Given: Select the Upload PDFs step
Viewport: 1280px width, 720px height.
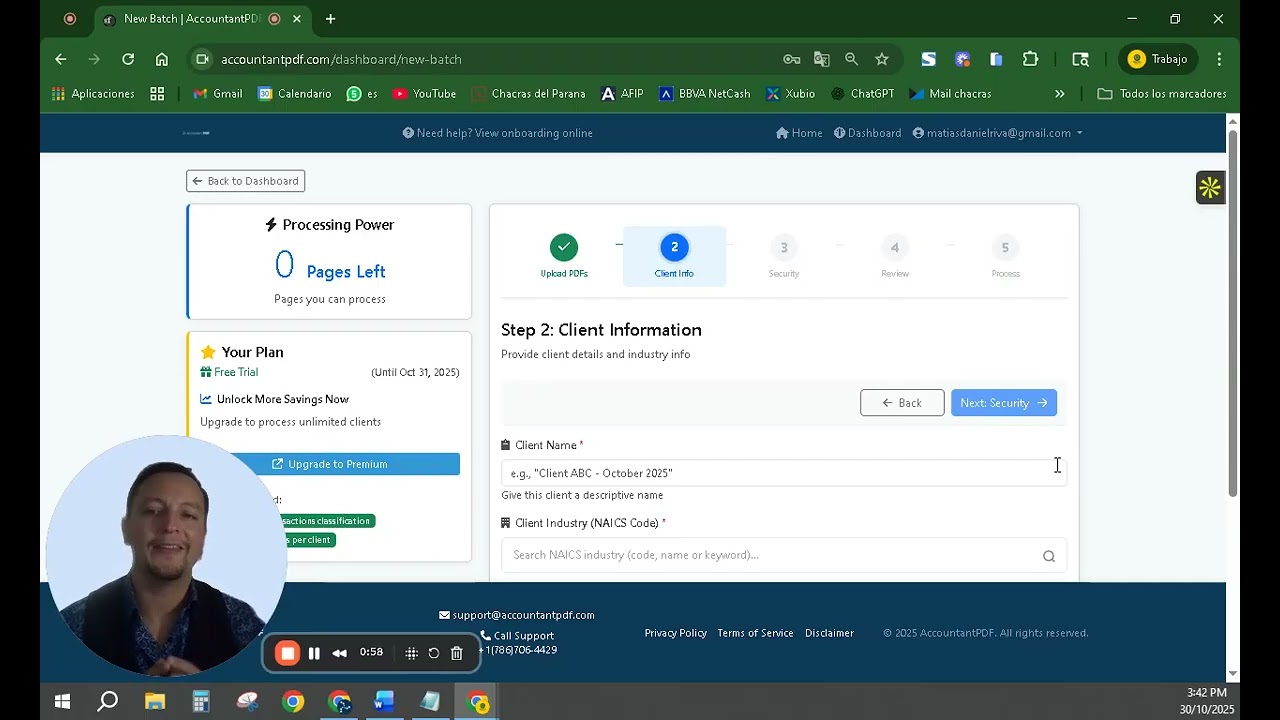Looking at the screenshot, I should coord(564,256).
